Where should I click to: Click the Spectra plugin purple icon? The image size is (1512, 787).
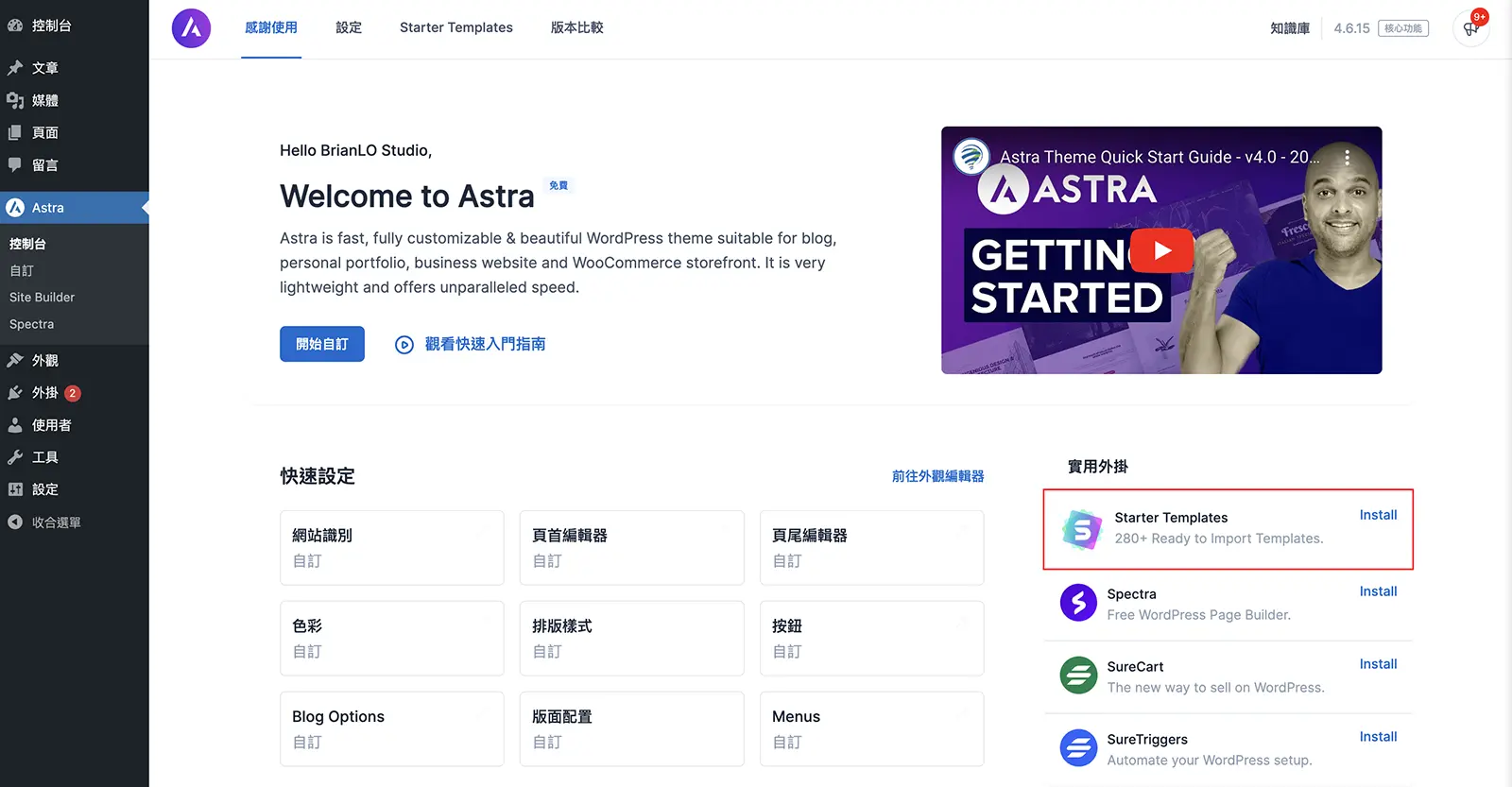point(1078,602)
